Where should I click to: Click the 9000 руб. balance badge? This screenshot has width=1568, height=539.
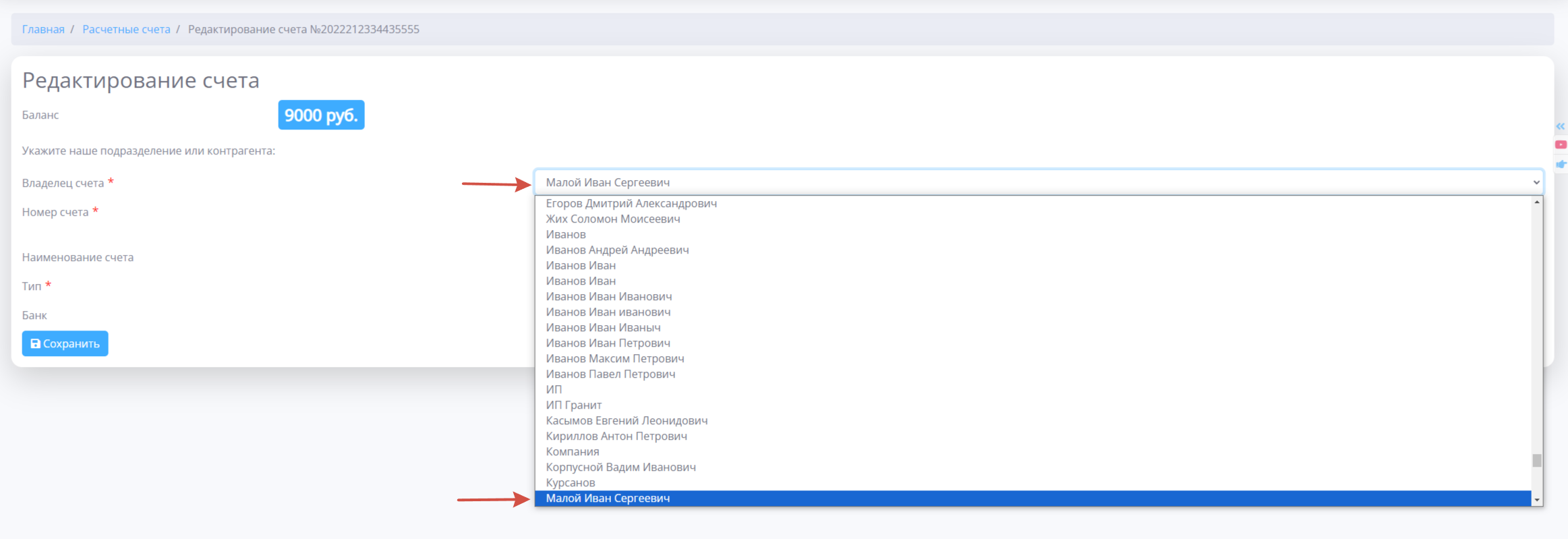[x=321, y=115]
